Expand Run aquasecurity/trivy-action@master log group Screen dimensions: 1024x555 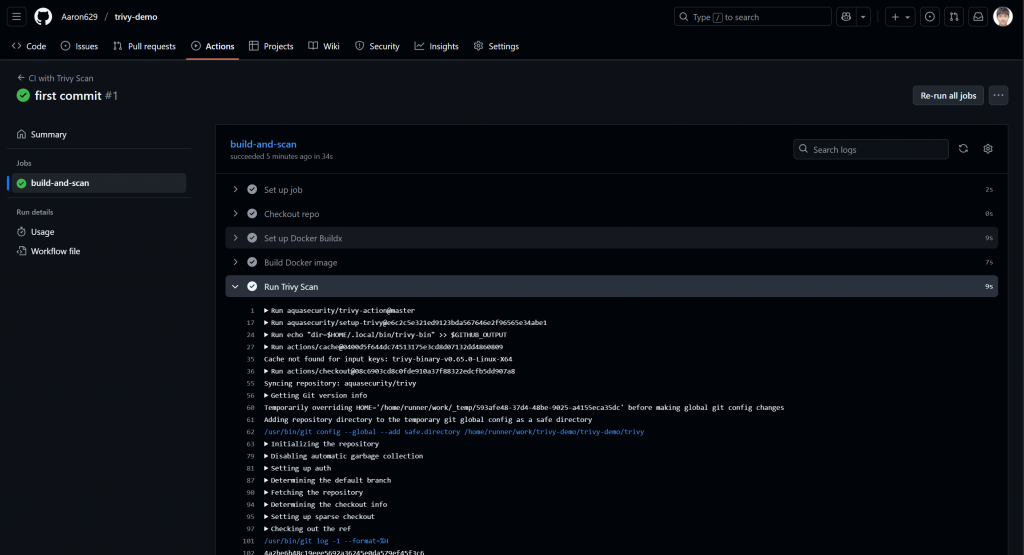click(x=340, y=310)
